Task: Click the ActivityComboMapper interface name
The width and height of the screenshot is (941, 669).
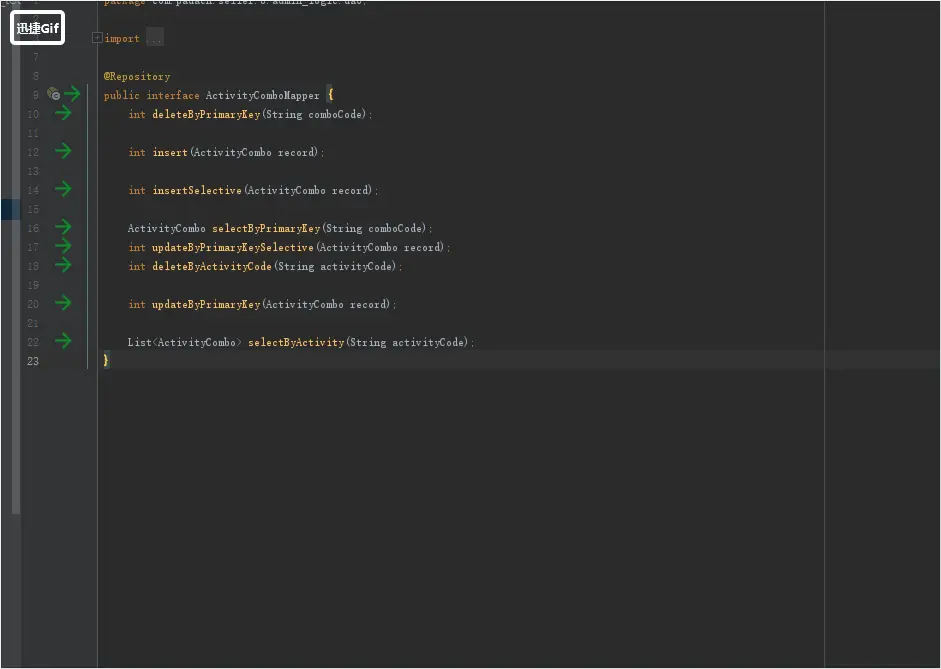Action: tap(262, 95)
